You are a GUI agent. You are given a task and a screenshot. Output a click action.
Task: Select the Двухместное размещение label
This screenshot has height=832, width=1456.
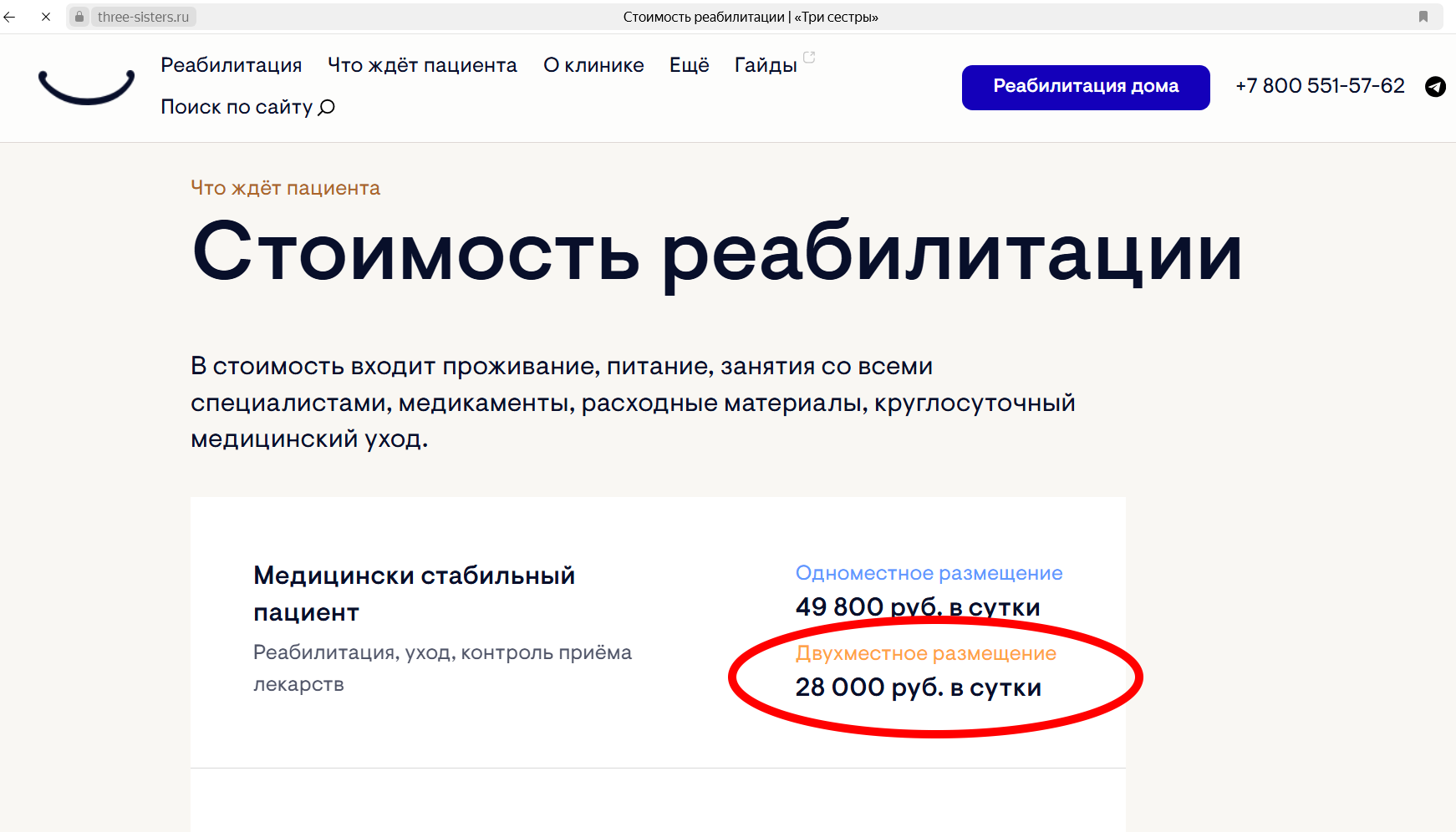point(925,653)
